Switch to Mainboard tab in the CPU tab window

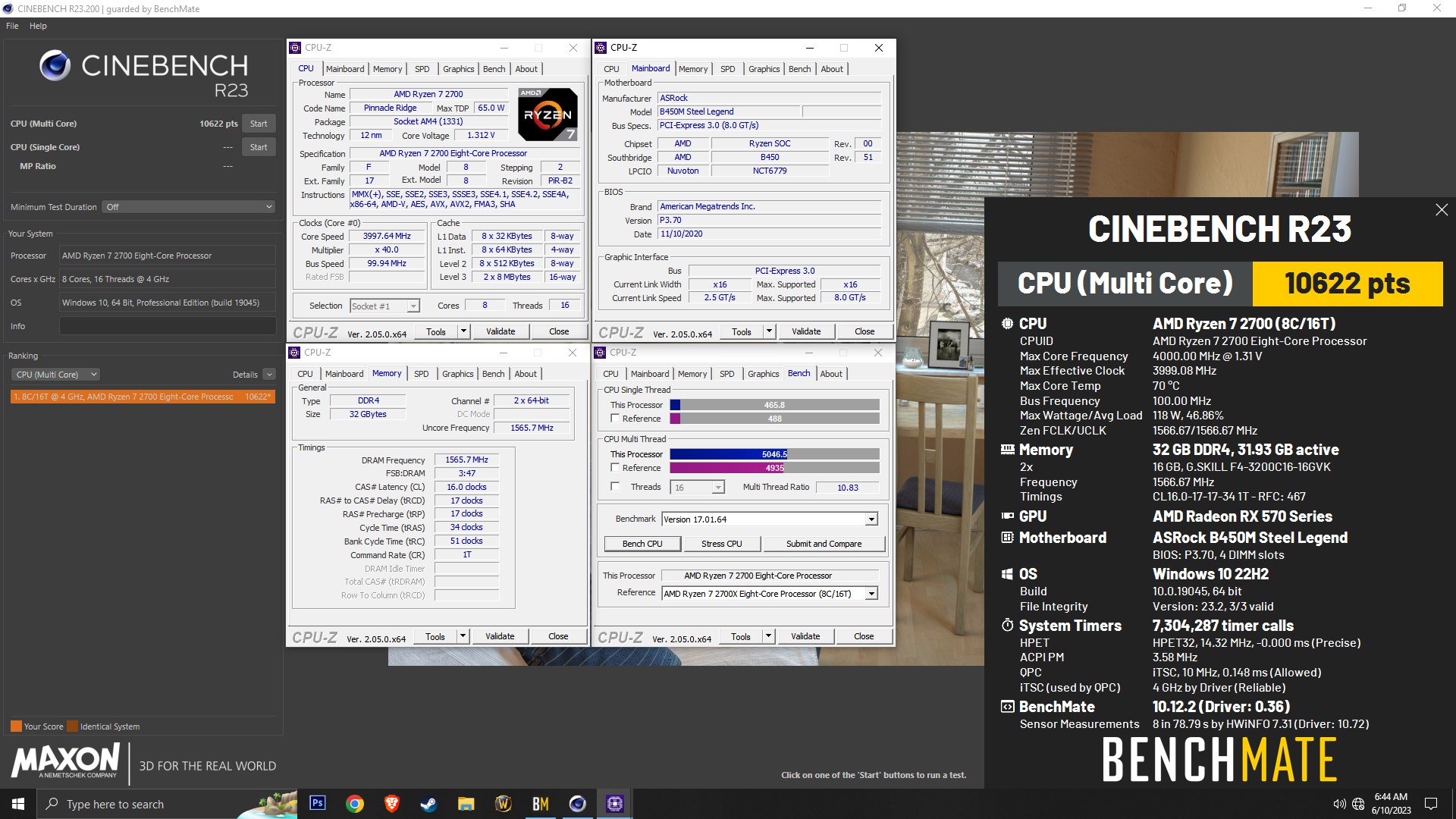click(345, 69)
